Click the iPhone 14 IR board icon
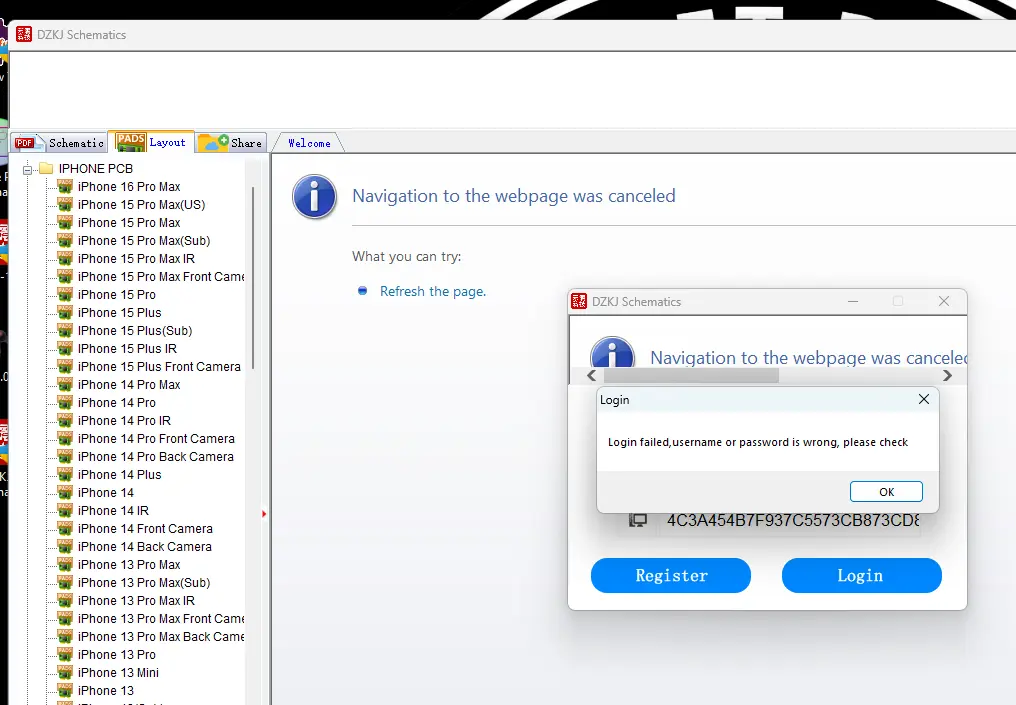Screen dimensions: 1016x705 [65, 511]
